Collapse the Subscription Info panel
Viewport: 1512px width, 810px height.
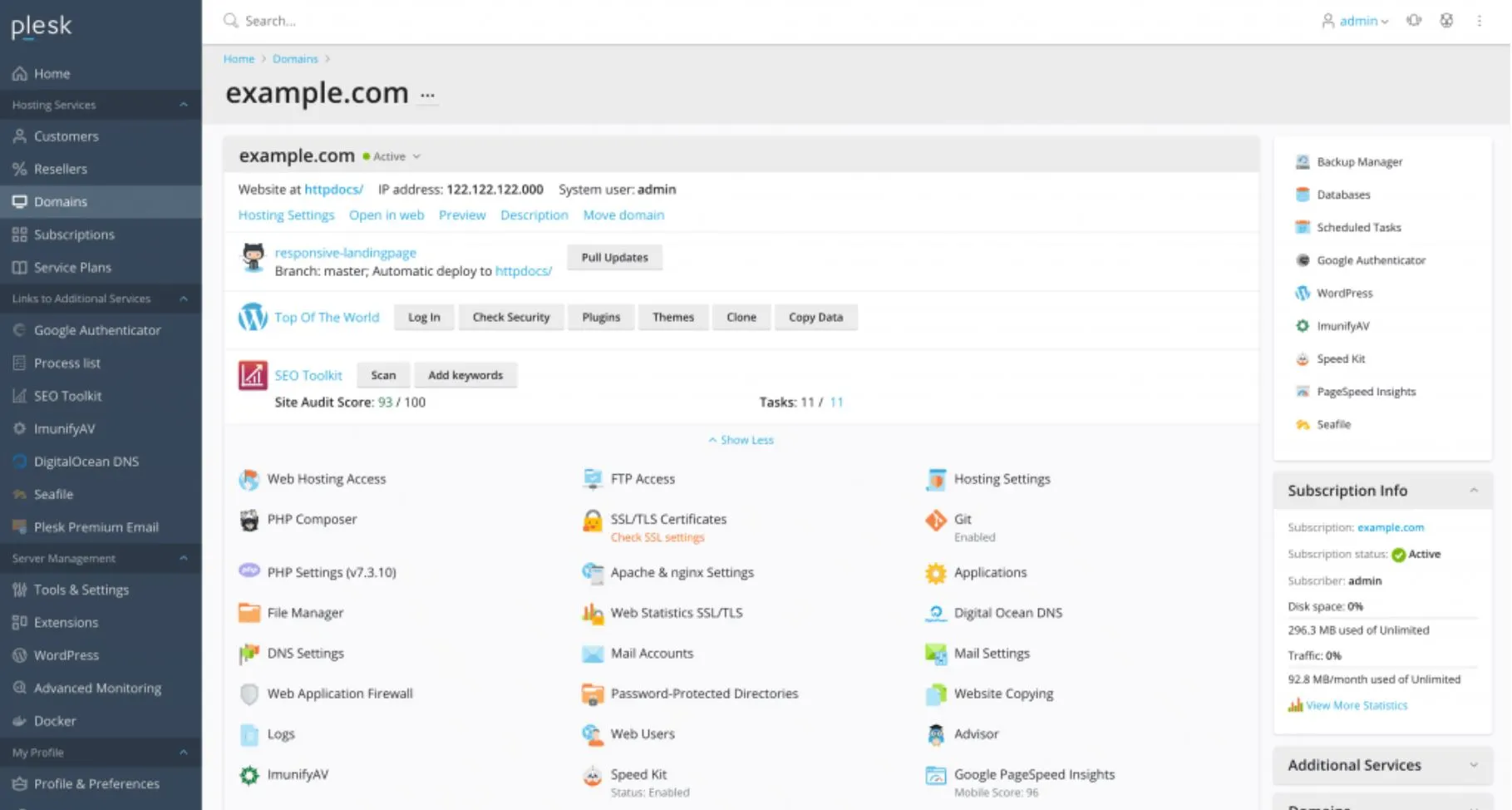[1474, 491]
